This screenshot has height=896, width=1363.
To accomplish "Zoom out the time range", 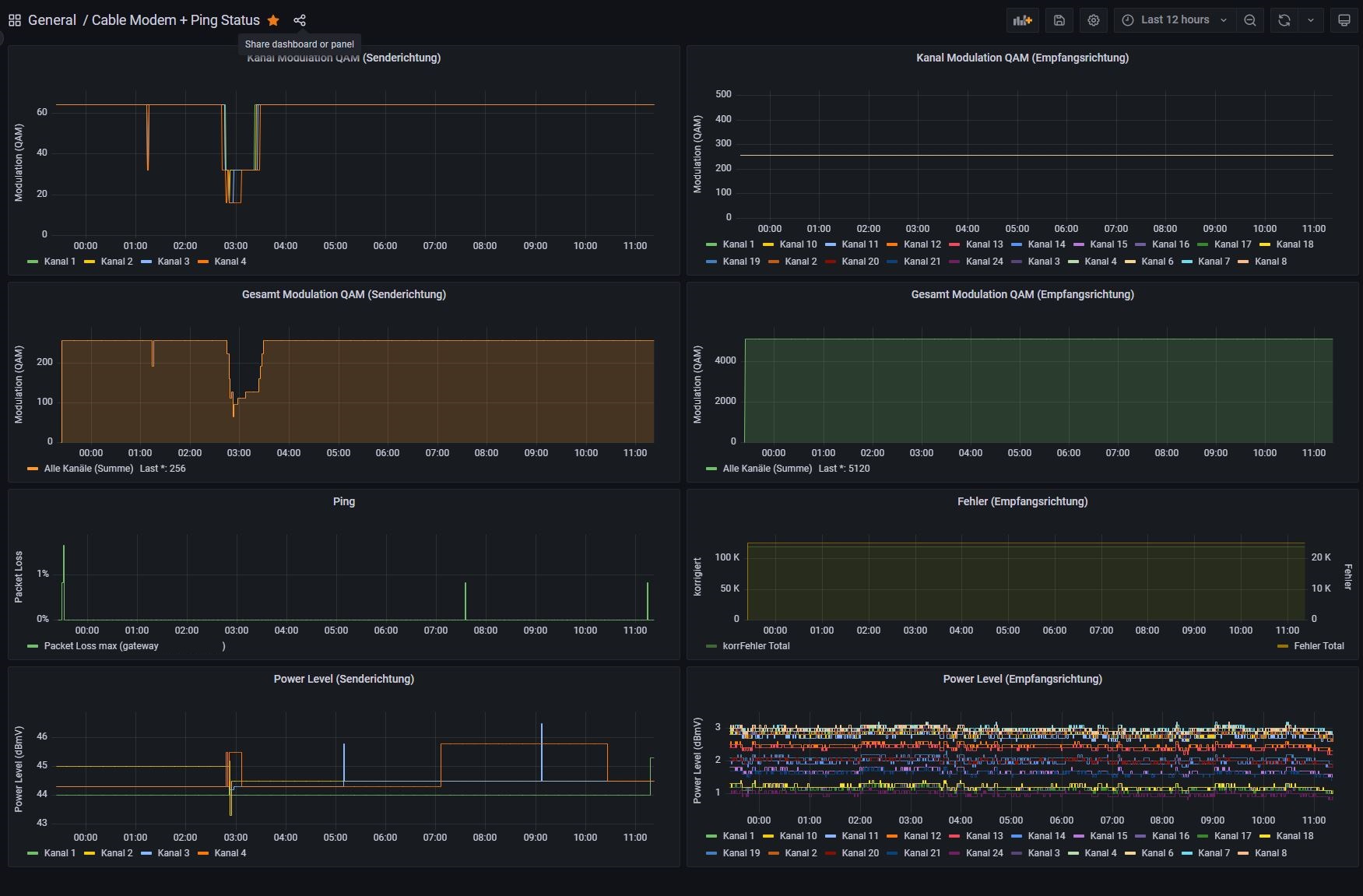I will (1250, 20).
